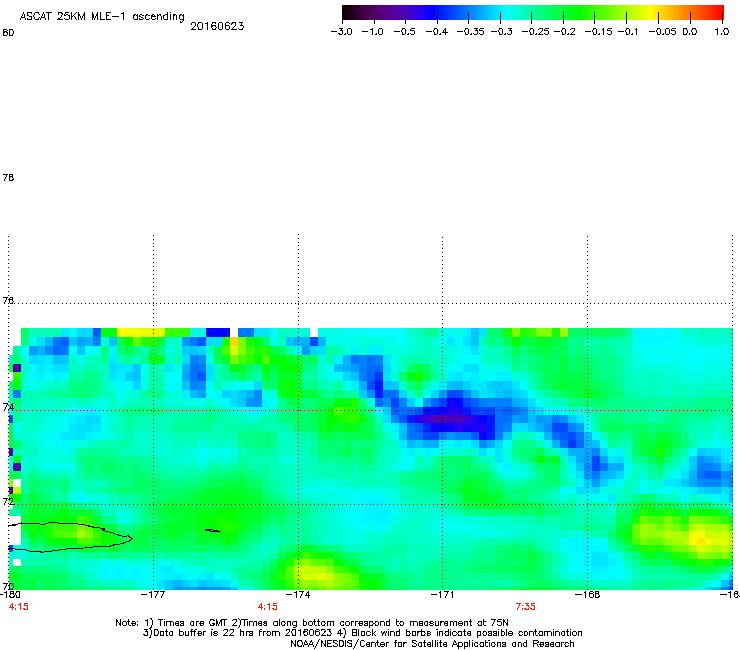740x650 pixels.
Task: Click the red 4:15 label beneath -180
Action: tap(18, 607)
